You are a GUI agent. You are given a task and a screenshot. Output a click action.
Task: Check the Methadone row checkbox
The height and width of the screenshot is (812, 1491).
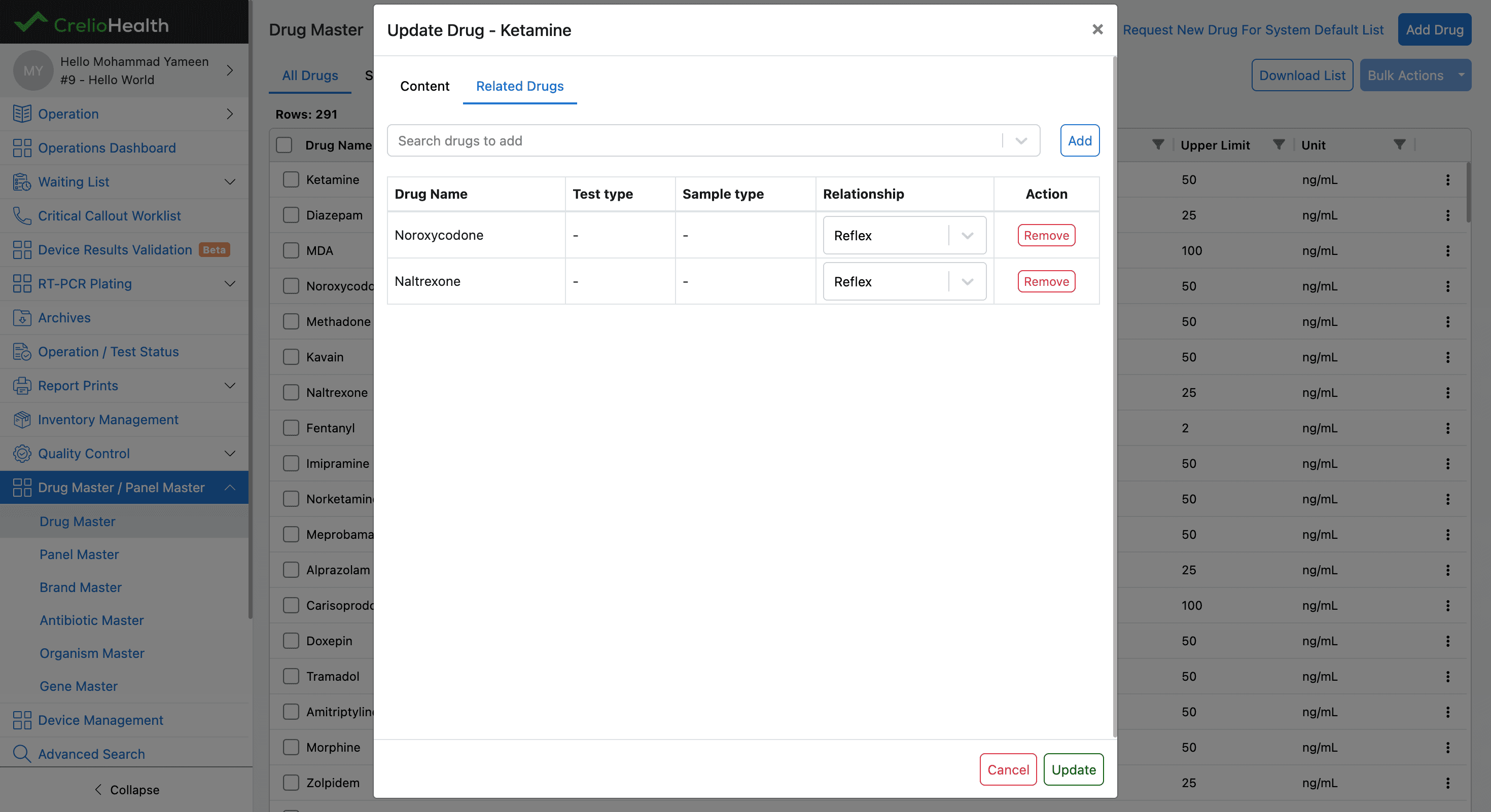tap(291, 321)
